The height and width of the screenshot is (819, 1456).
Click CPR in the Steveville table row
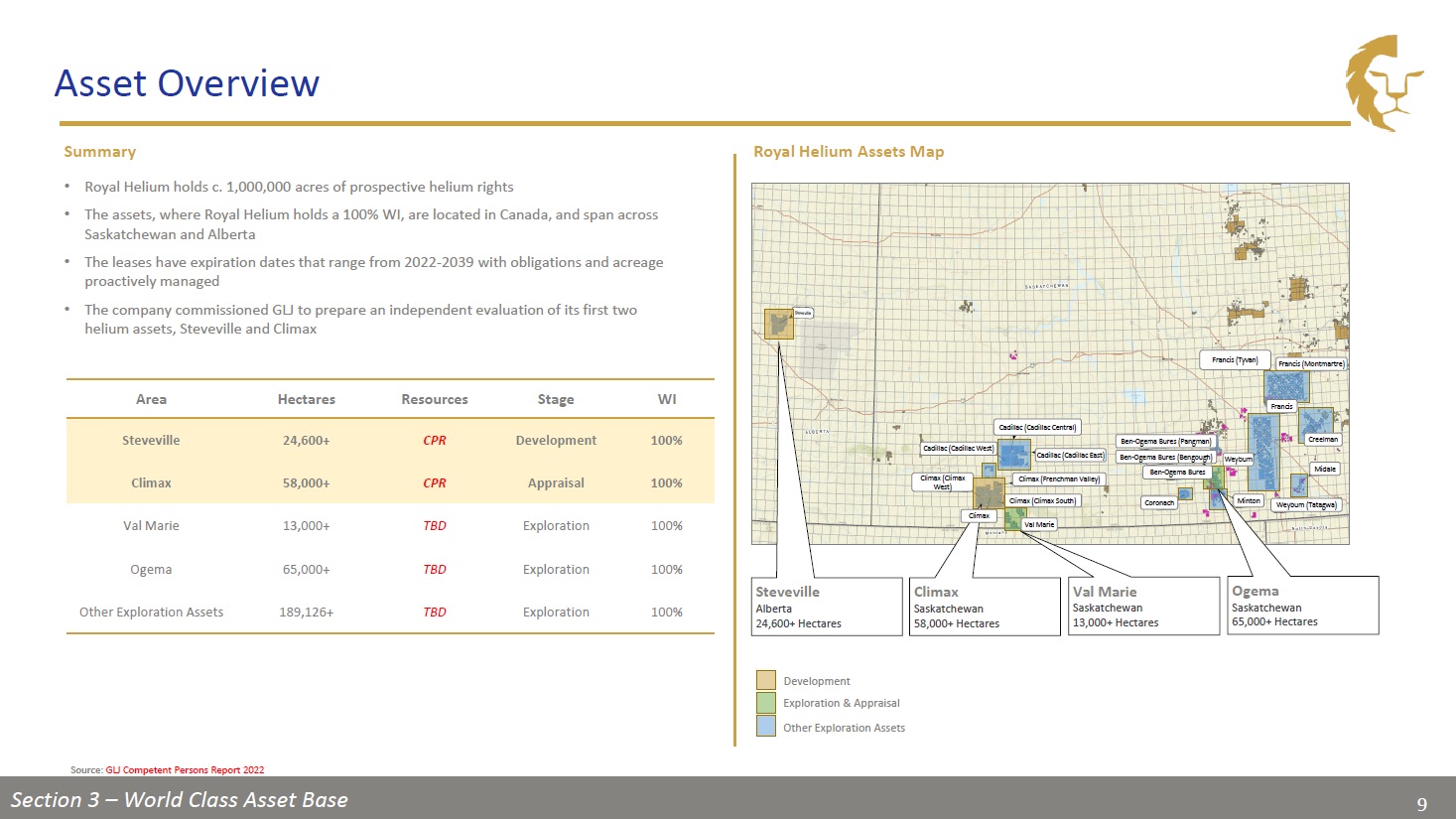pyautogui.click(x=435, y=440)
